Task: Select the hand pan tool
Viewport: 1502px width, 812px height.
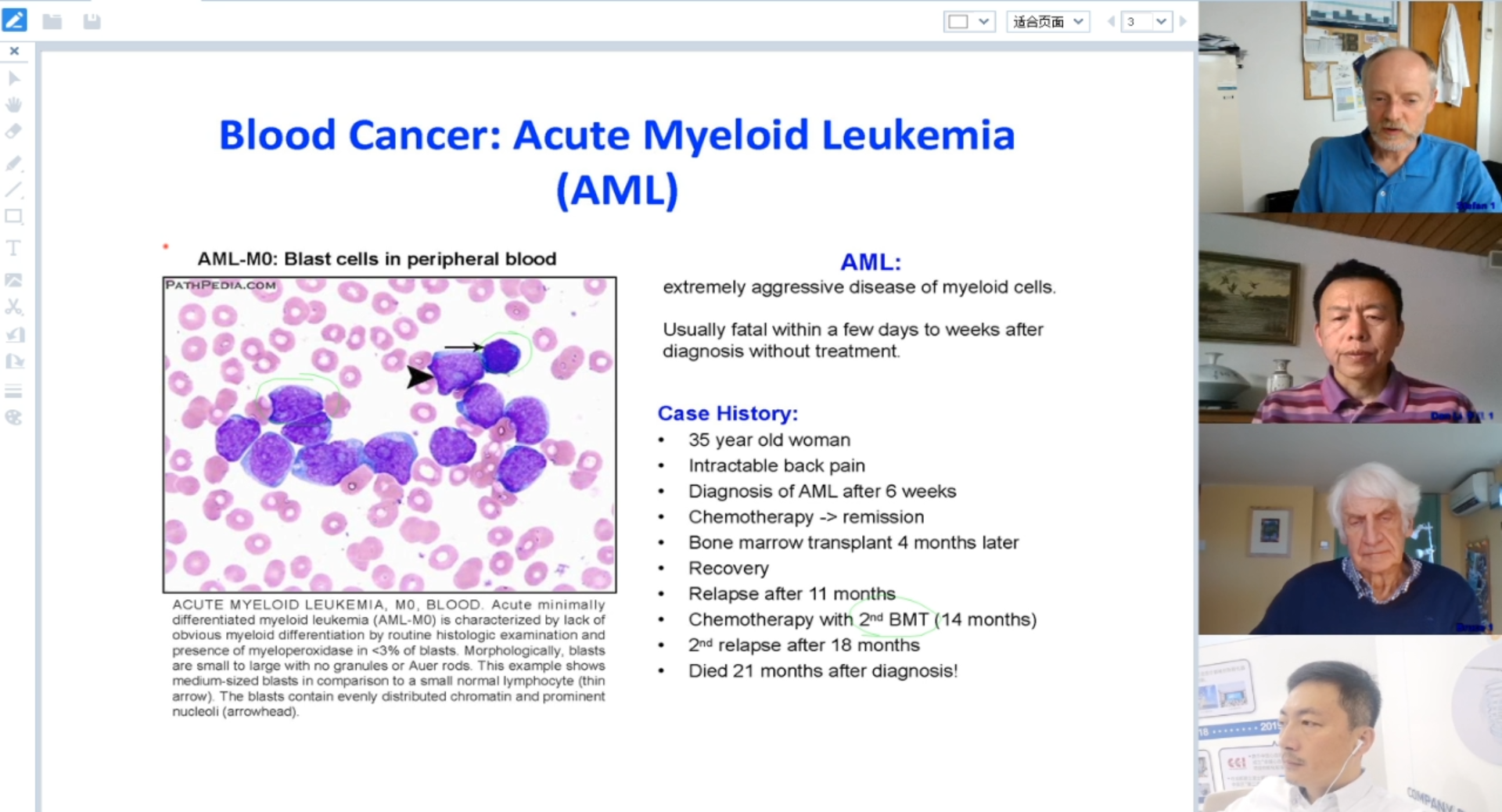Action: (x=14, y=105)
